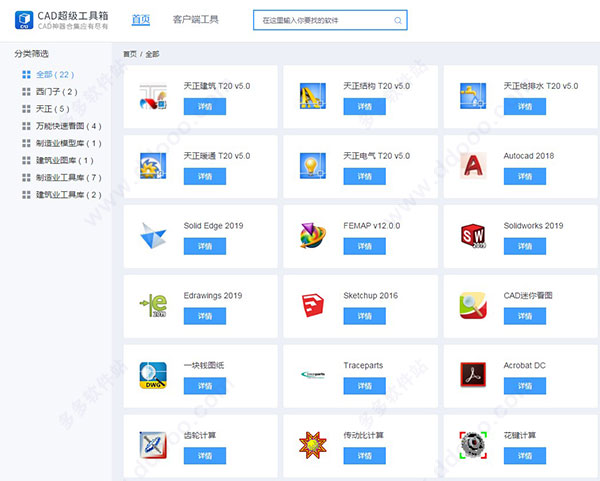Screen dimensions: 600x481
Task: Click the 花键计算 gear icon
Action: pyautogui.click(x=473, y=445)
